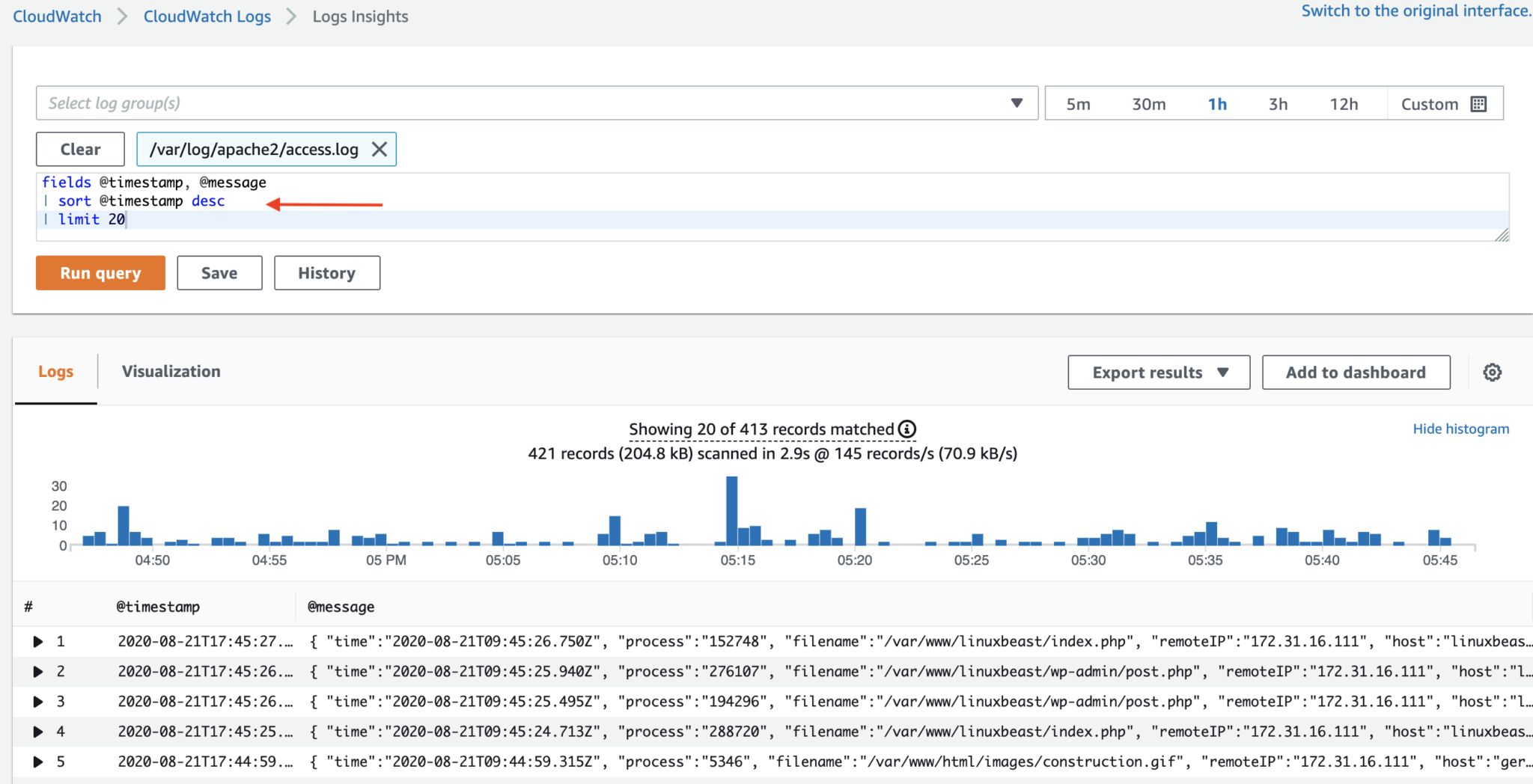Click the histogram bar near 05:20
Screen dimensions: 1533x784
click(860, 527)
